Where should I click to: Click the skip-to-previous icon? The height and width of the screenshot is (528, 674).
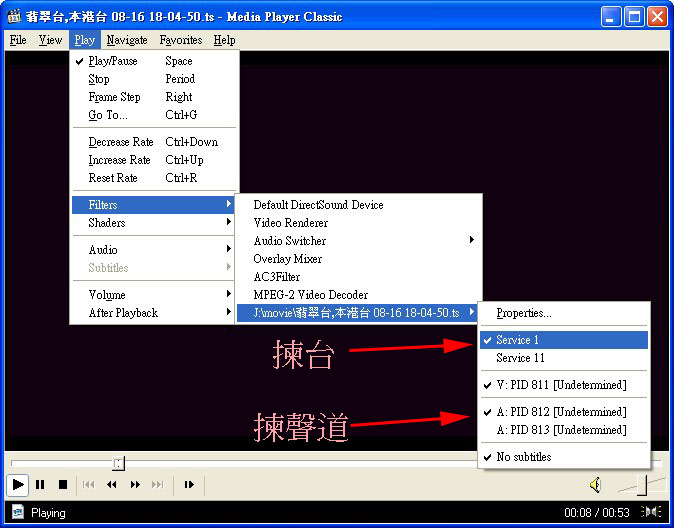click(89, 485)
